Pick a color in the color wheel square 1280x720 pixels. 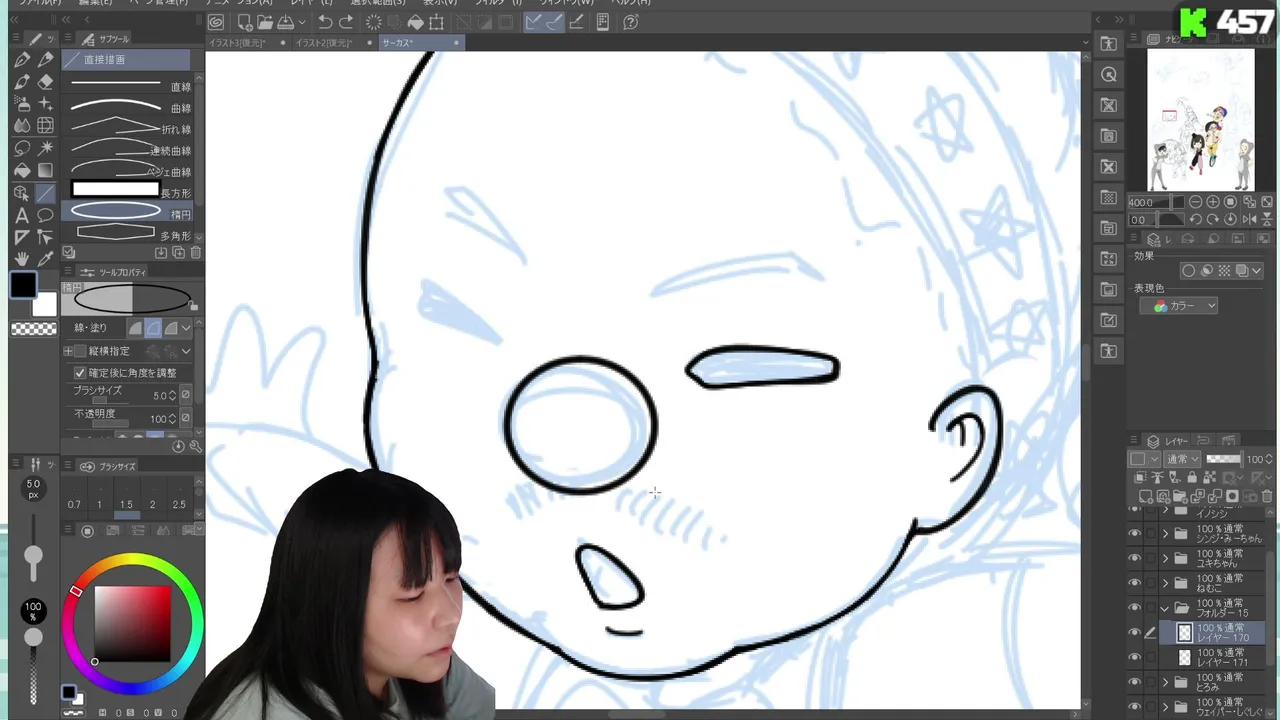pyautogui.click(x=132, y=622)
